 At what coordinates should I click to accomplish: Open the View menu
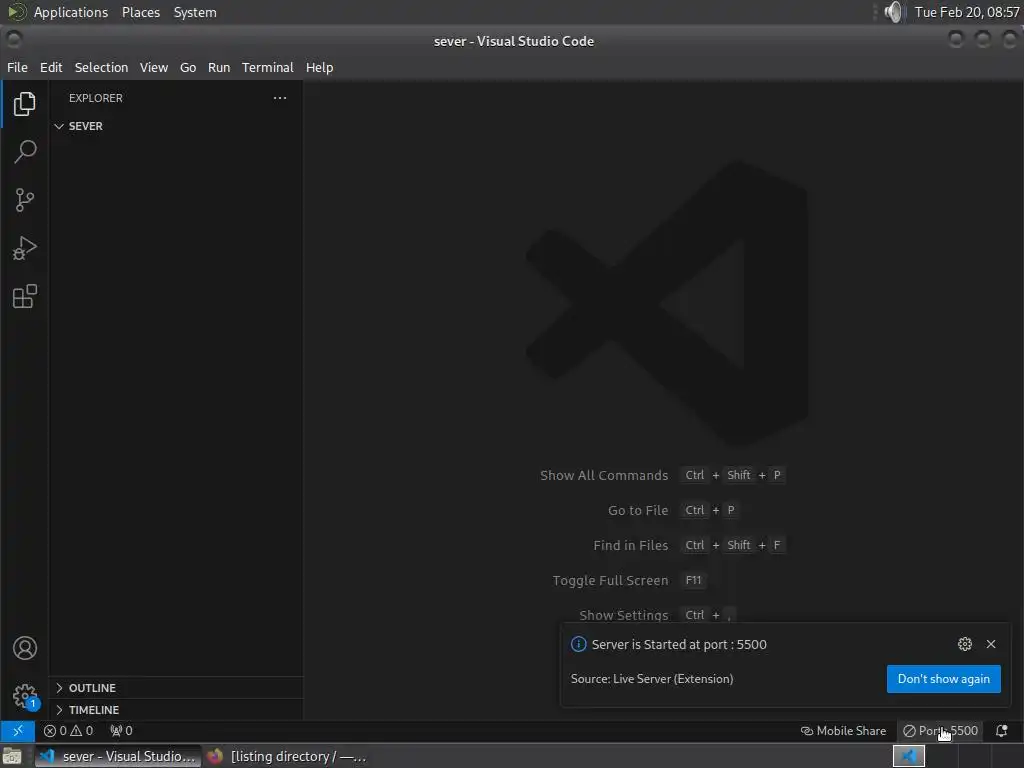click(153, 67)
